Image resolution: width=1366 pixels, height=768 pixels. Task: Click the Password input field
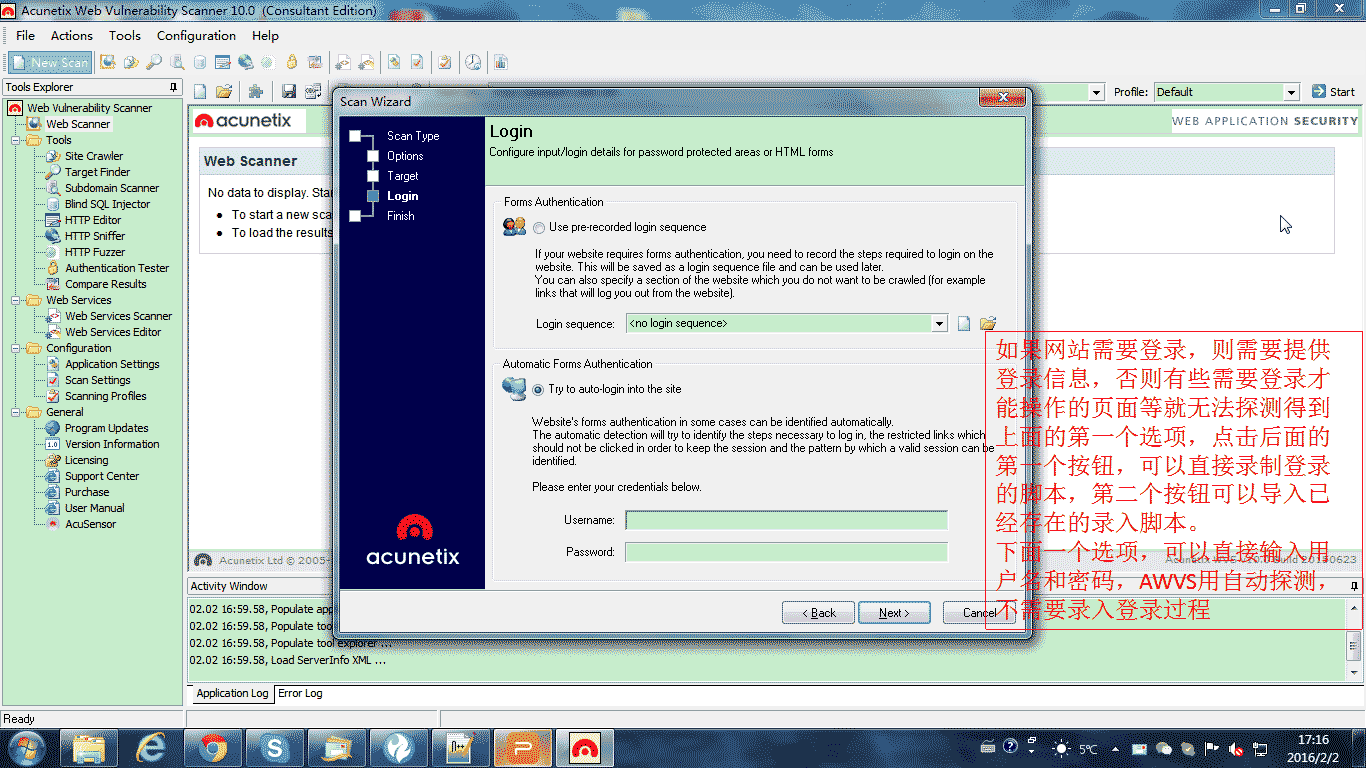click(786, 552)
